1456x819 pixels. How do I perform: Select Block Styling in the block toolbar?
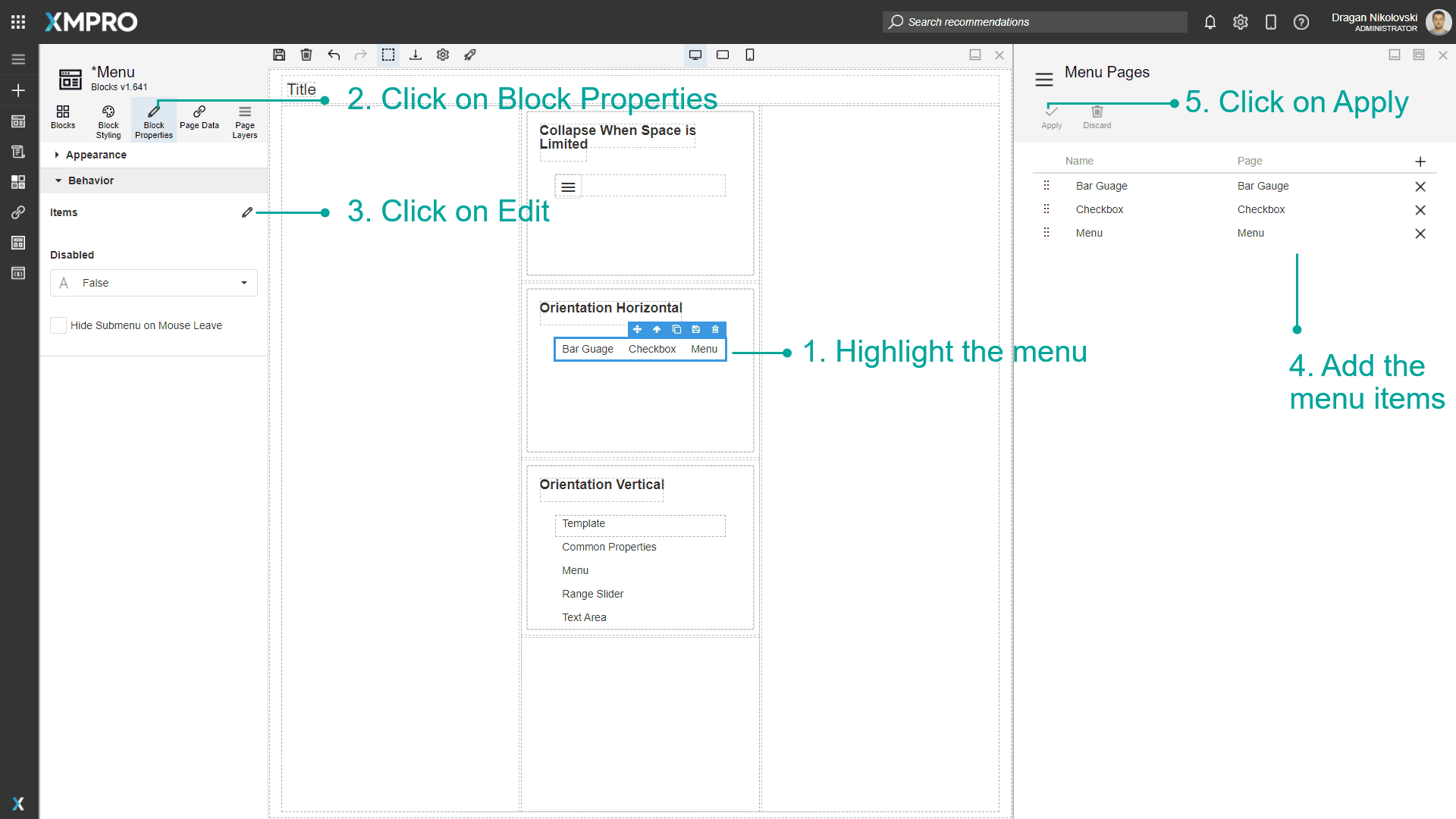coord(108,119)
